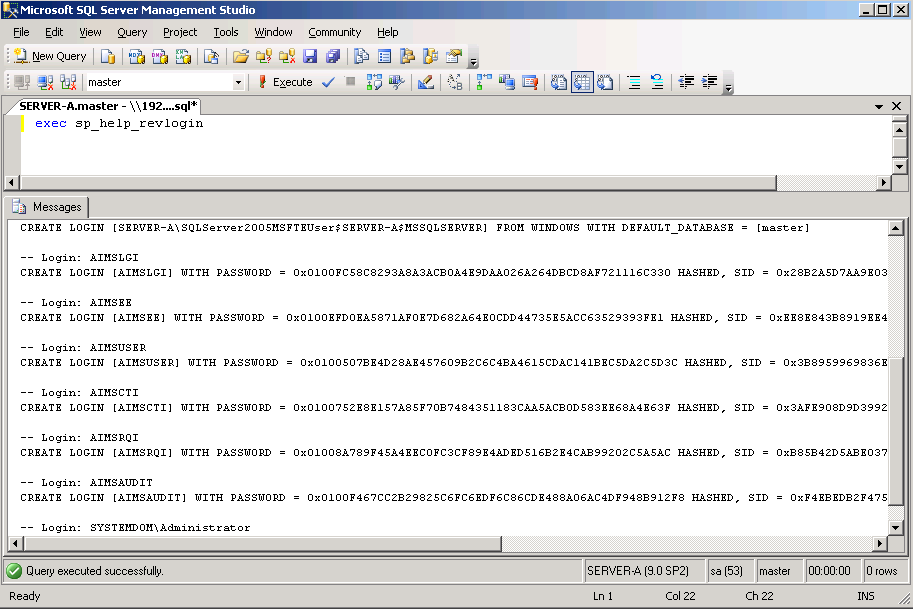Image resolution: width=913 pixels, height=609 pixels.
Task: Open a new Database Engine Query icon
Action: (x=108, y=56)
